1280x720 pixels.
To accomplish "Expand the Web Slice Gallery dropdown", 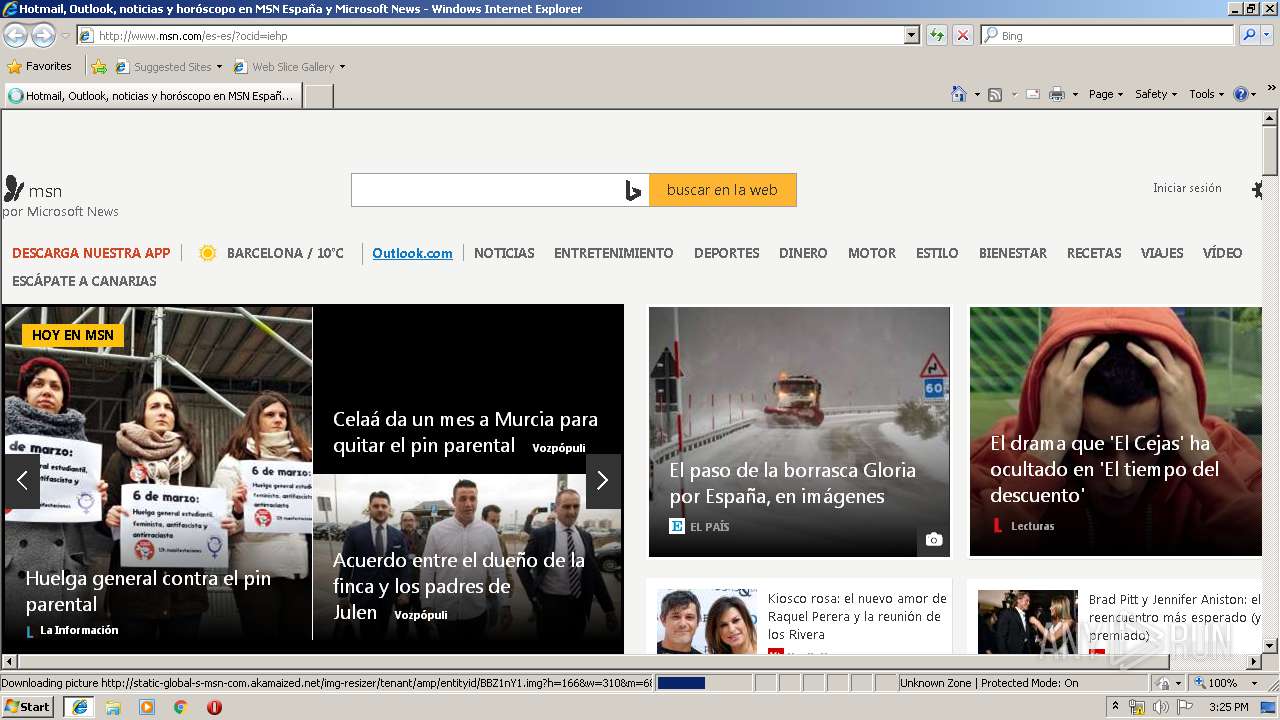I will (x=342, y=67).
